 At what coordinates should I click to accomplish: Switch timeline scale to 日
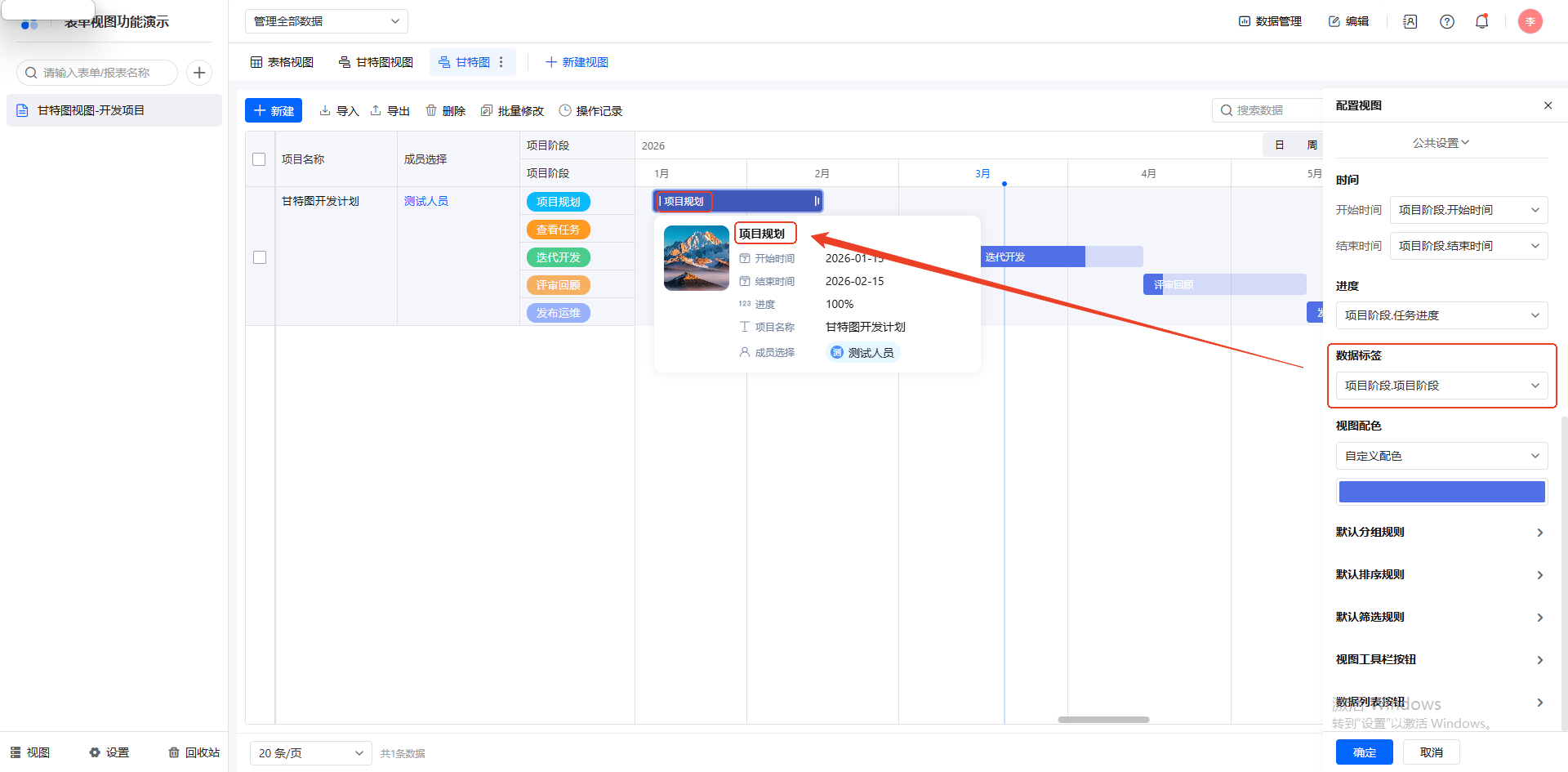click(x=1280, y=145)
